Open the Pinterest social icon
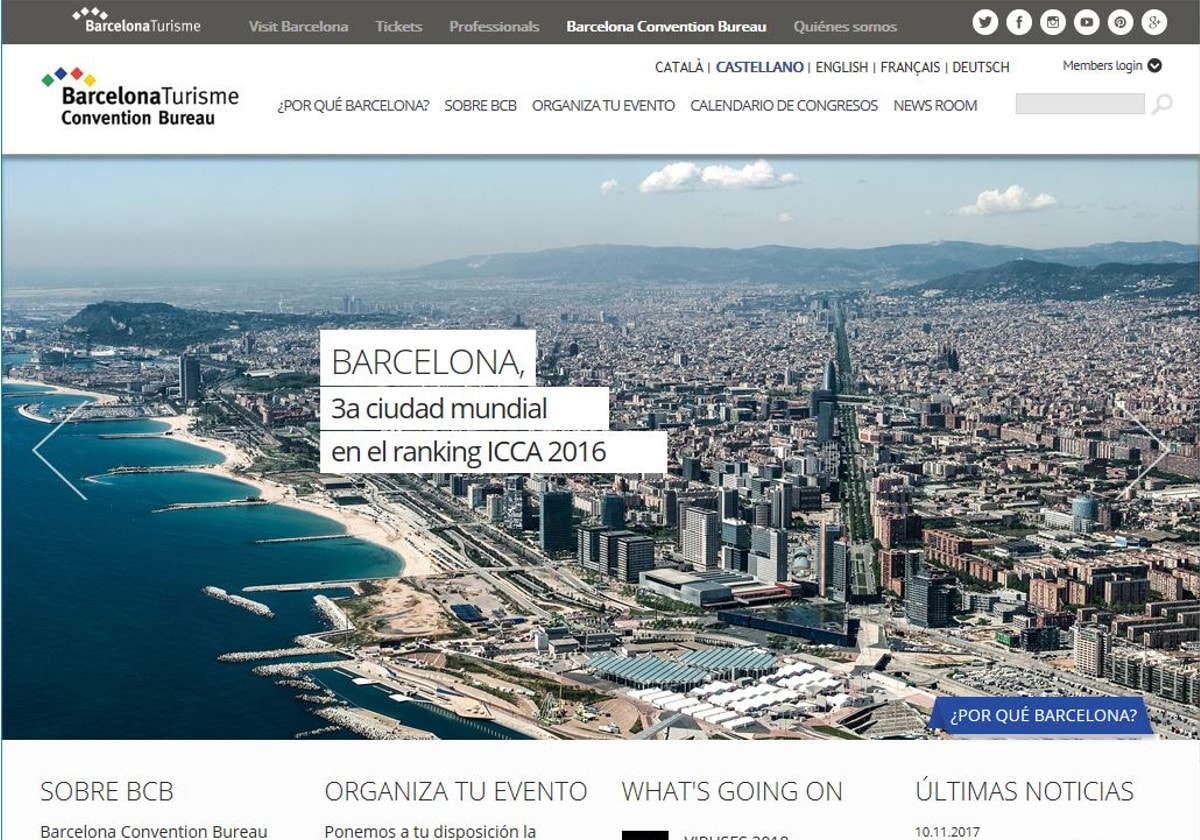The width and height of the screenshot is (1200, 840). pyautogui.click(x=1121, y=22)
